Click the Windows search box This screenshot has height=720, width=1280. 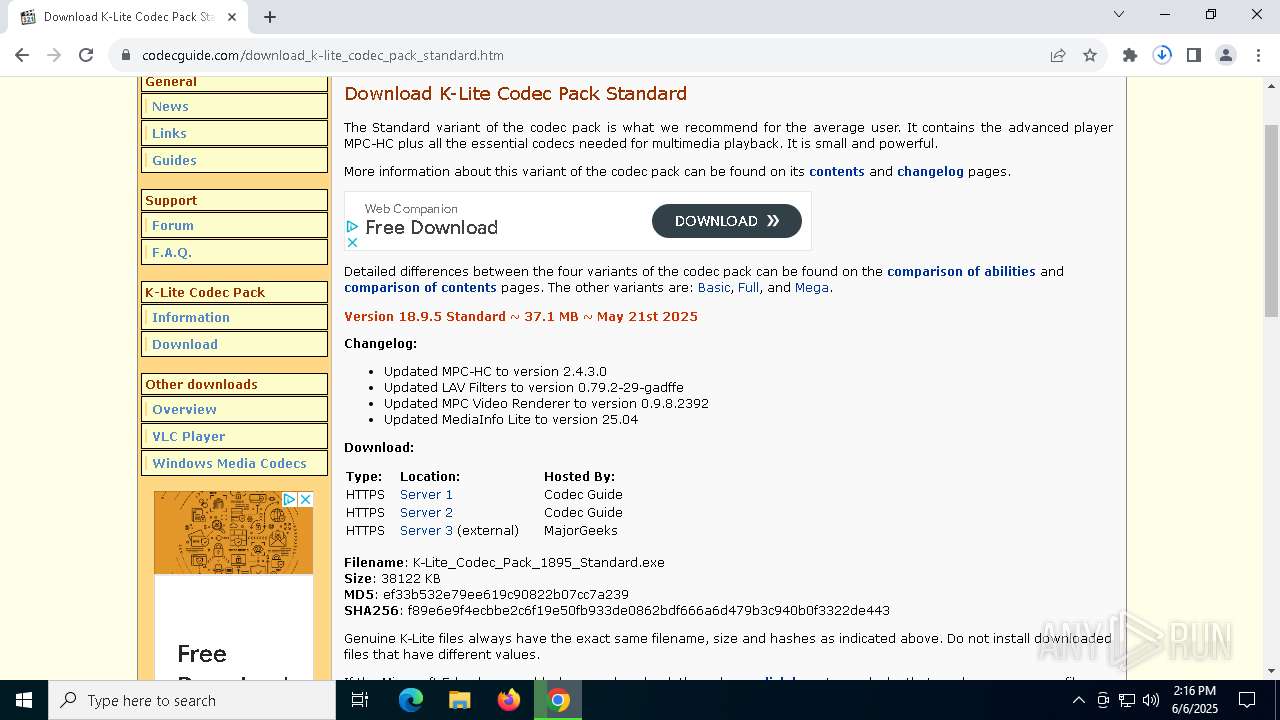[x=192, y=700]
